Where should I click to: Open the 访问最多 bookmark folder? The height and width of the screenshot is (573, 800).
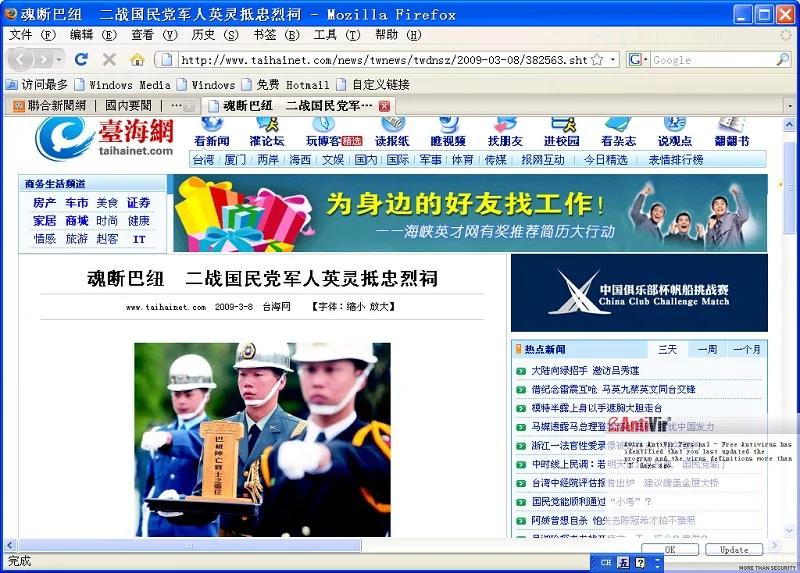coord(37,84)
